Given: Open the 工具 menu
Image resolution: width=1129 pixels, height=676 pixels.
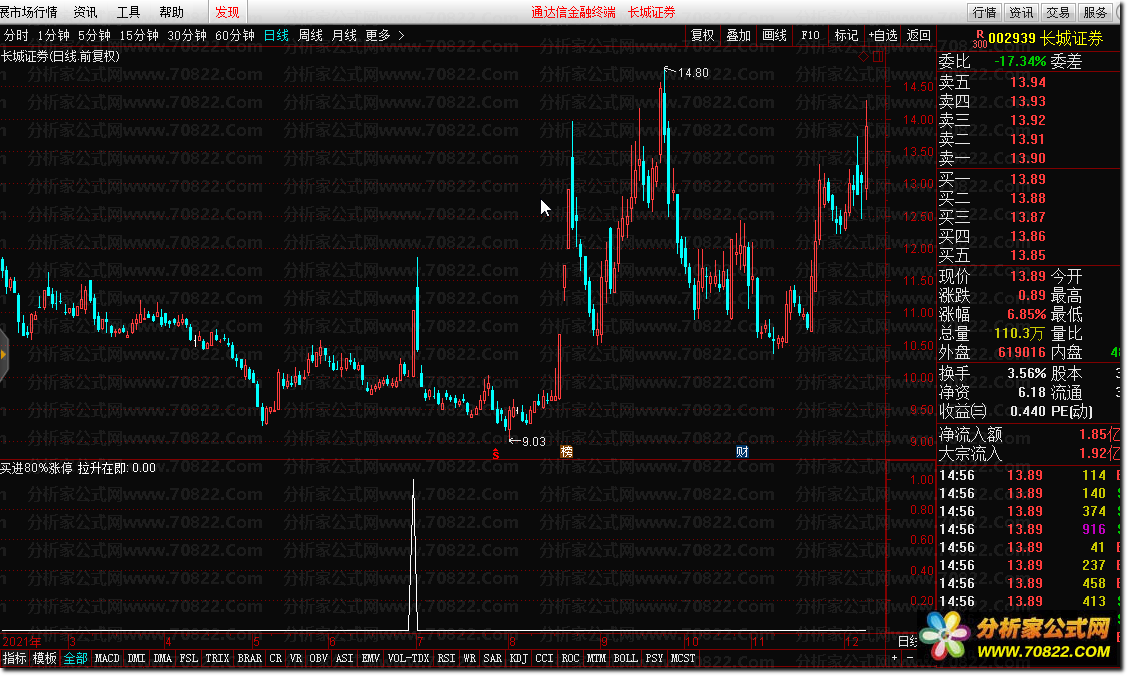Looking at the screenshot, I should coord(128,12).
